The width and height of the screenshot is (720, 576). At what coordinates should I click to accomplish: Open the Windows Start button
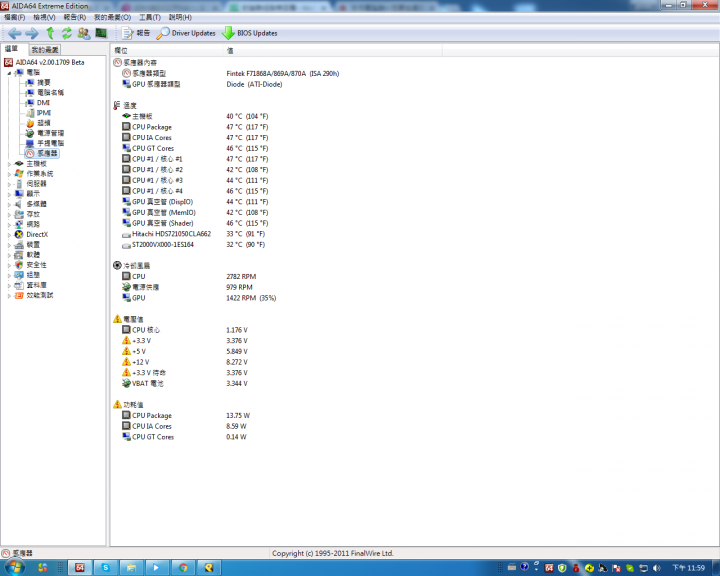coord(14,568)
